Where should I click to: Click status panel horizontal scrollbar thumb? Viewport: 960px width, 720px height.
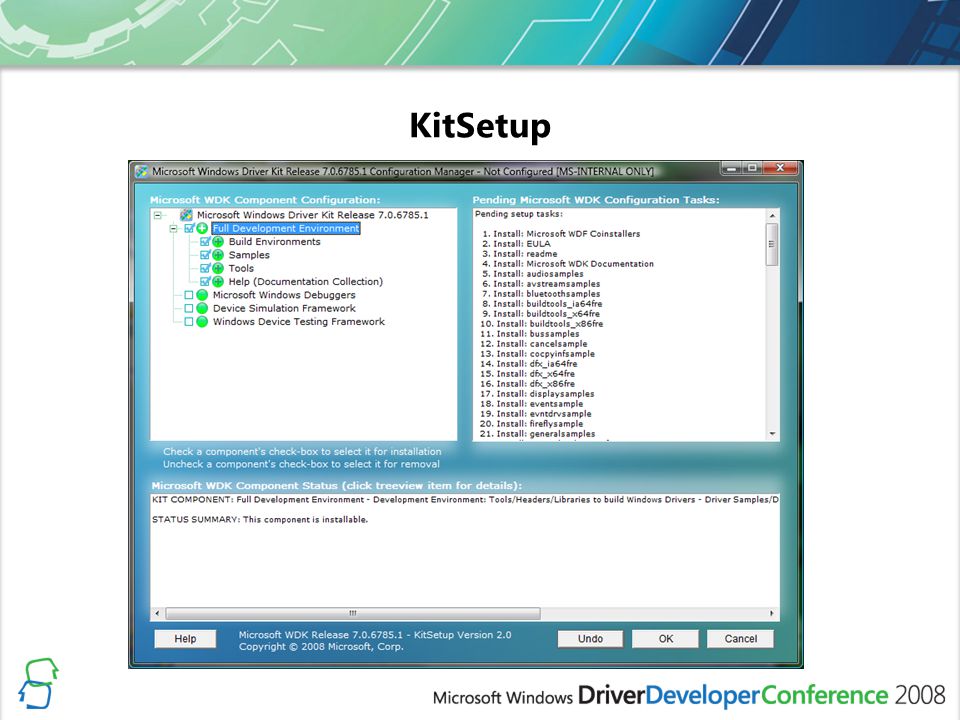pyautogui.click(x=353, y=613)
